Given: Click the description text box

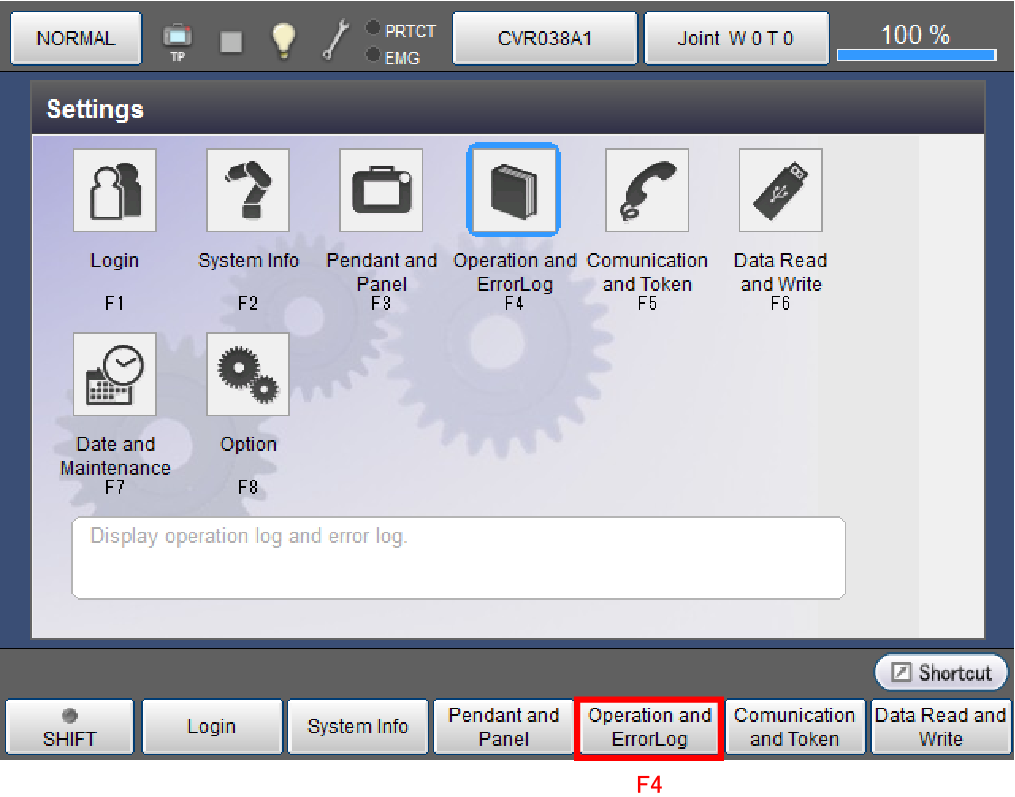Looking at the screenshot, I should pyautogui.click(x=458, y=558).
